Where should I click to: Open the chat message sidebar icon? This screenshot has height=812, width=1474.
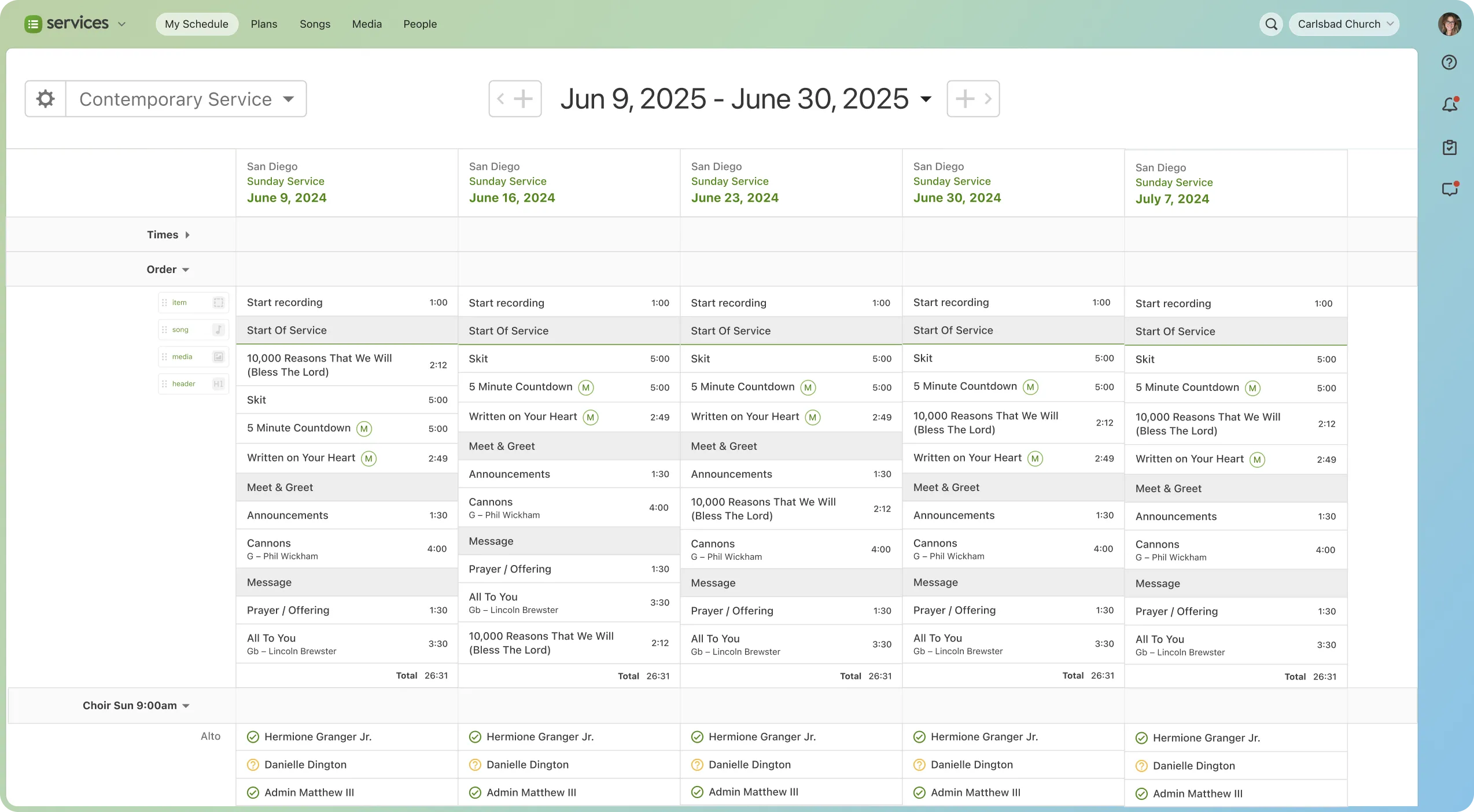(1449, 189)
